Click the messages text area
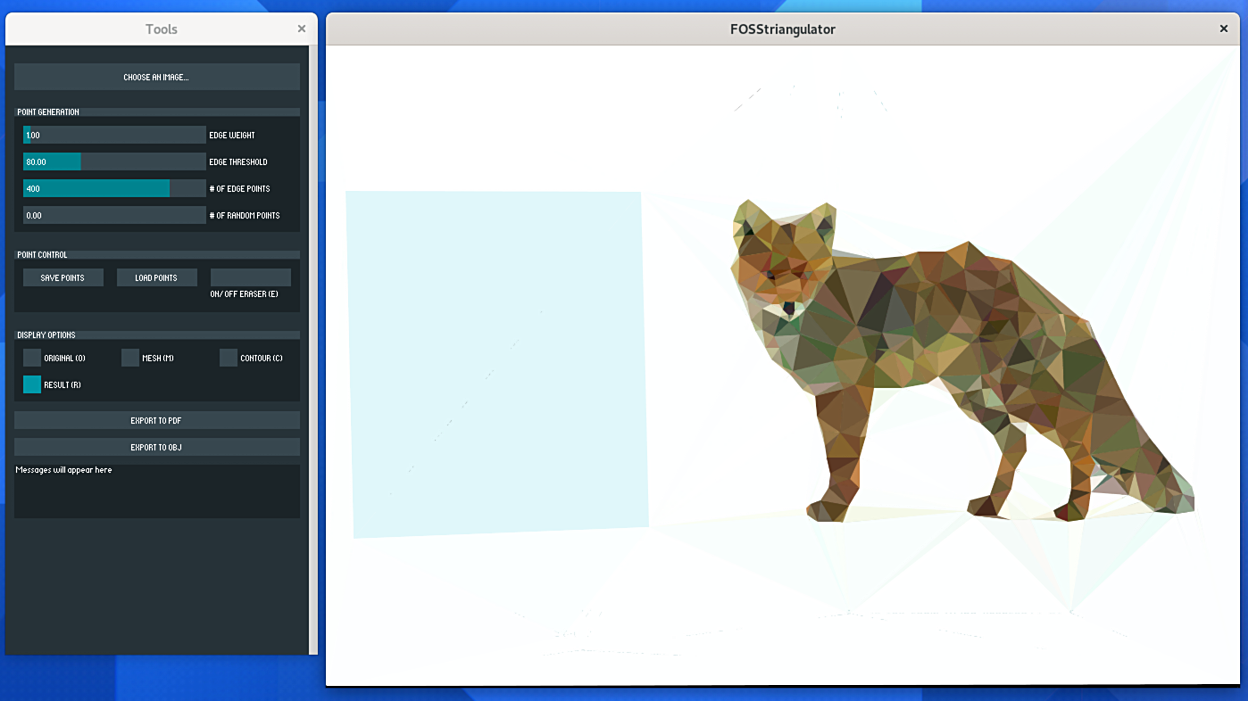The image size is (1248, 702). (x=156, y=491)
